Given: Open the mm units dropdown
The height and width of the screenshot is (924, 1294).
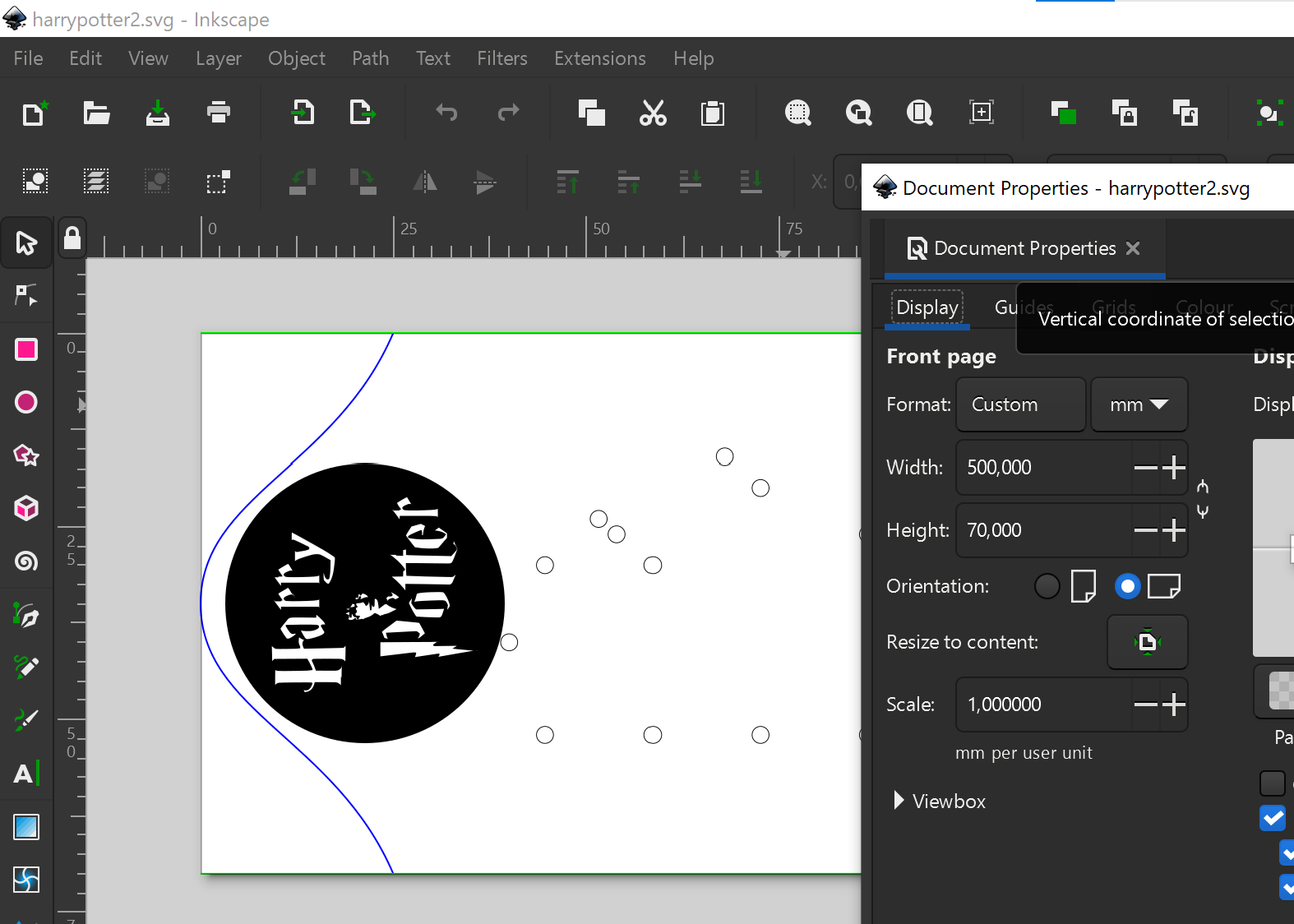Looking at the screenshot, I should 1139,404.
